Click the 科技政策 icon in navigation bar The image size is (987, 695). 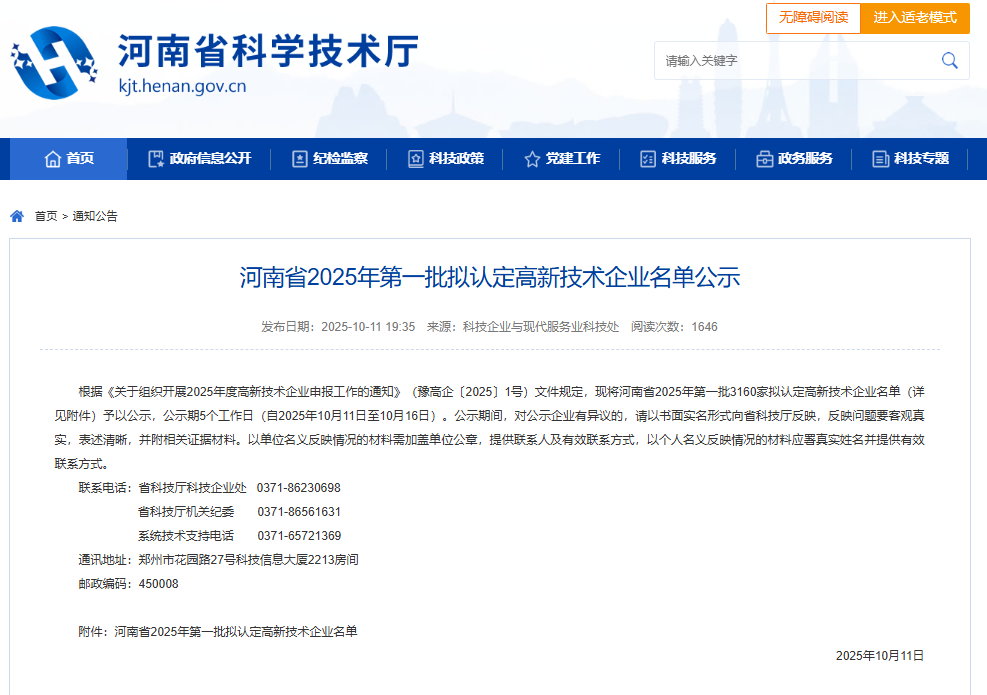414,158
